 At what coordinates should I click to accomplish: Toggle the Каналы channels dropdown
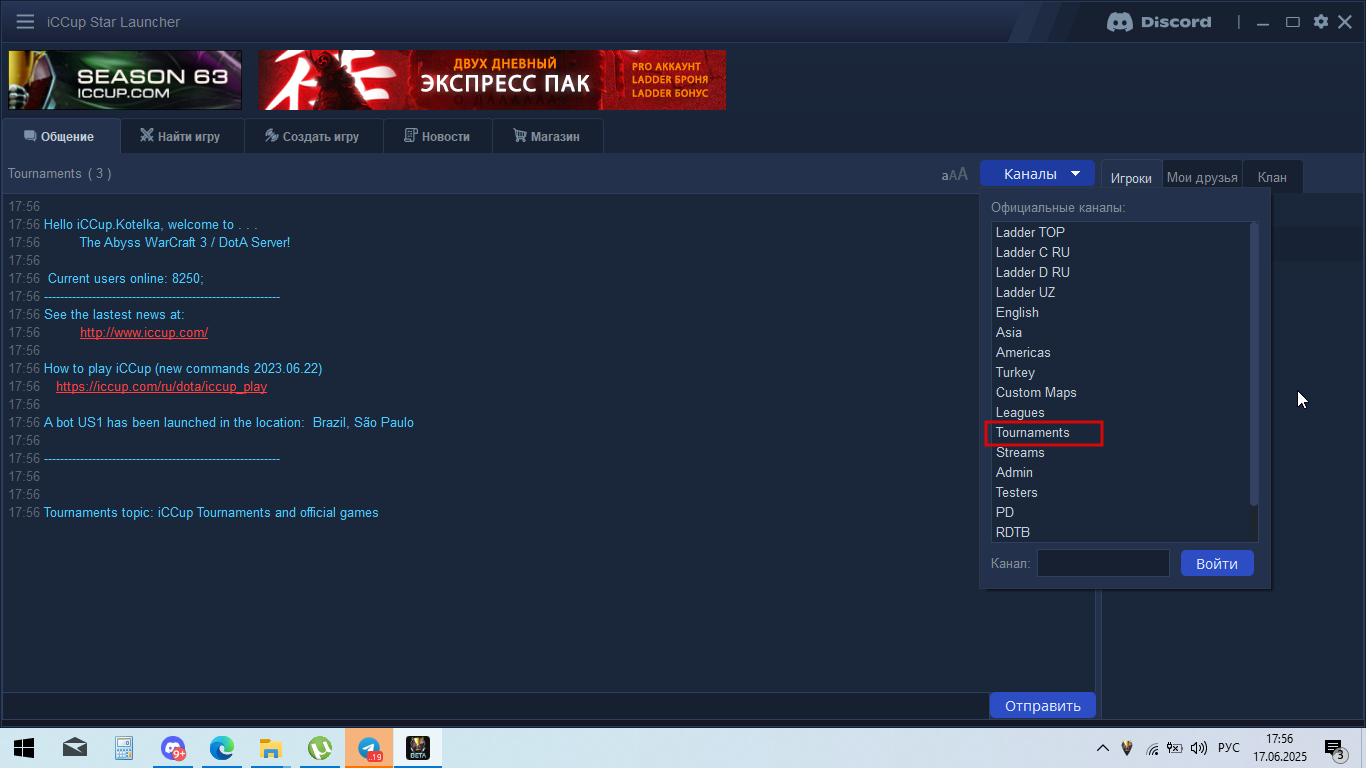[x=1036, y=174]
